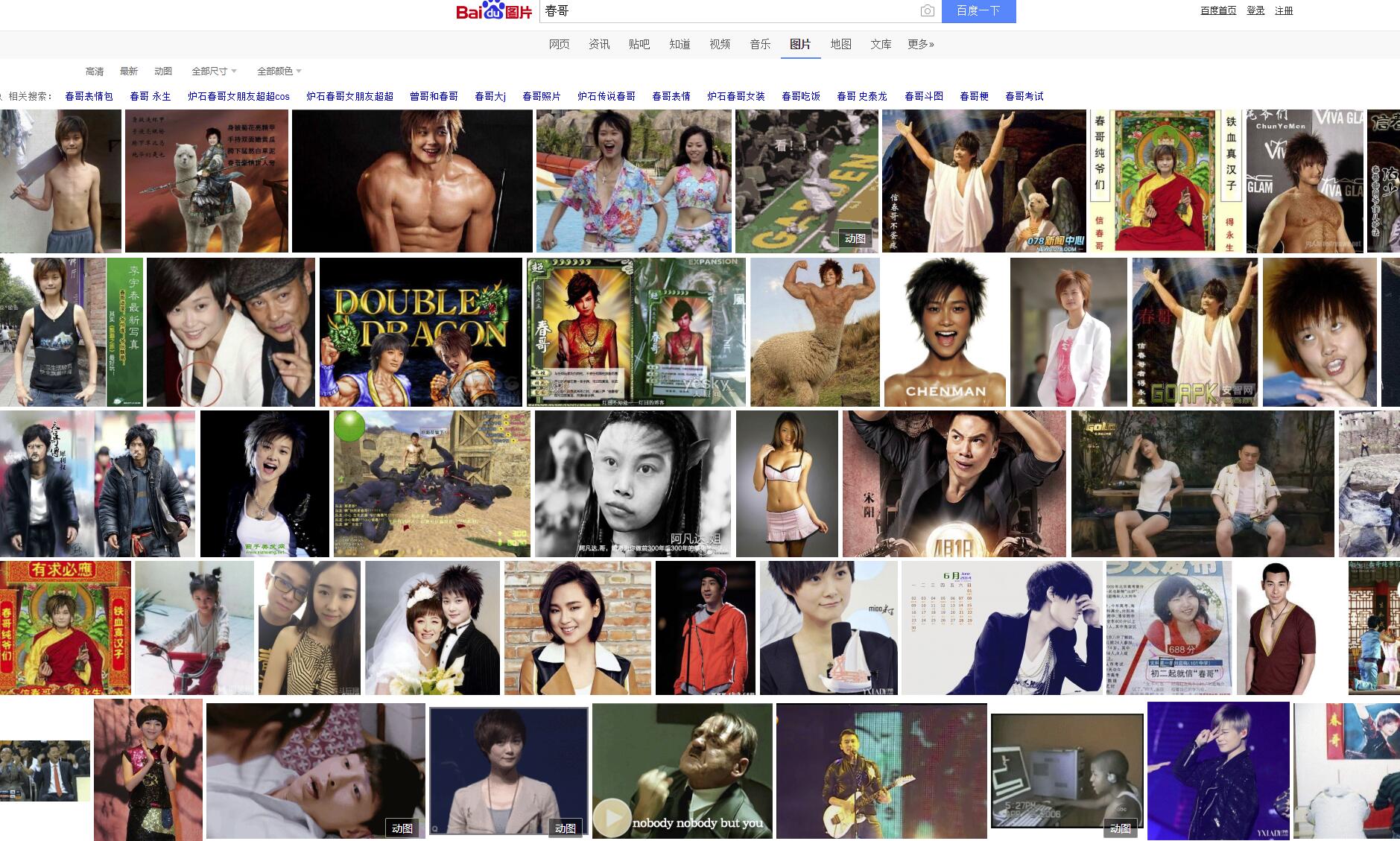Enable the 最新 filter
The height and width of the screenshot is (841, 1400).
[x=129, y=72]
